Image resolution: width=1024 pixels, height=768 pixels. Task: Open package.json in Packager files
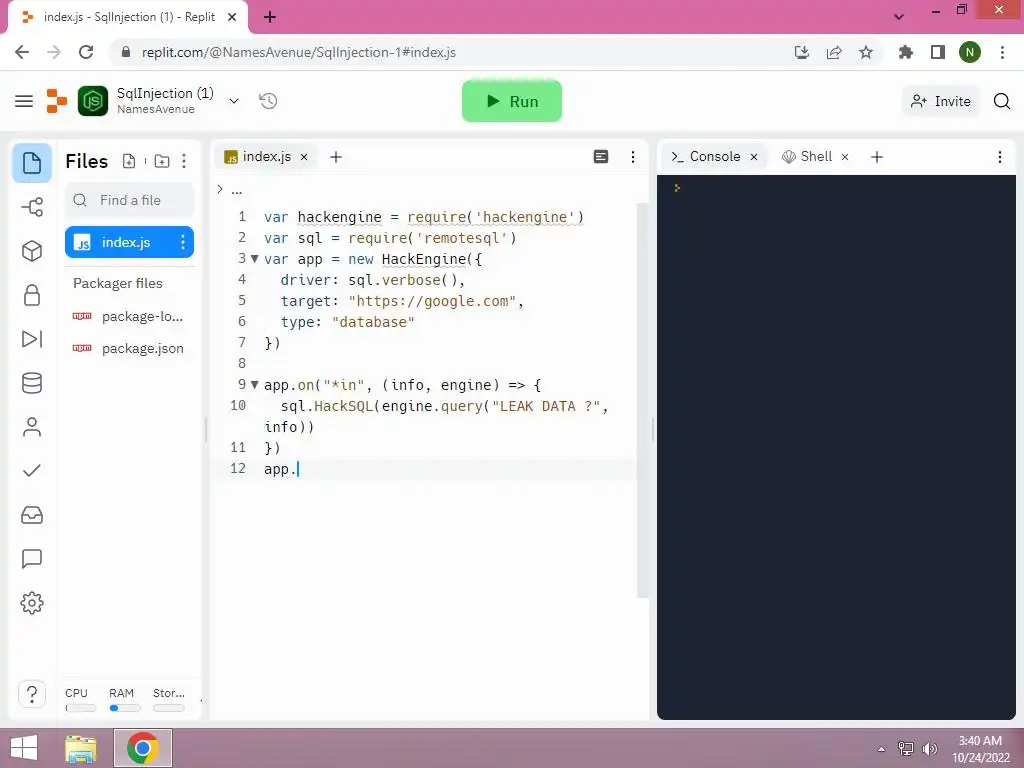129,348
